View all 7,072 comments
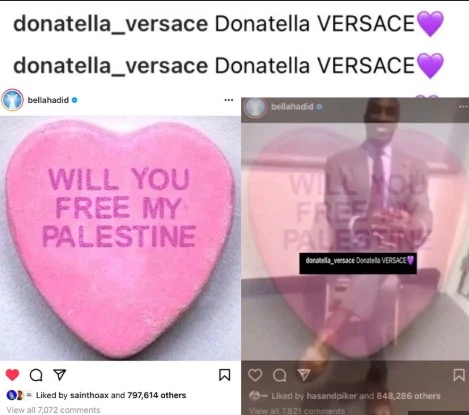This screenshot has width=469, height=415. pos(53,410)
